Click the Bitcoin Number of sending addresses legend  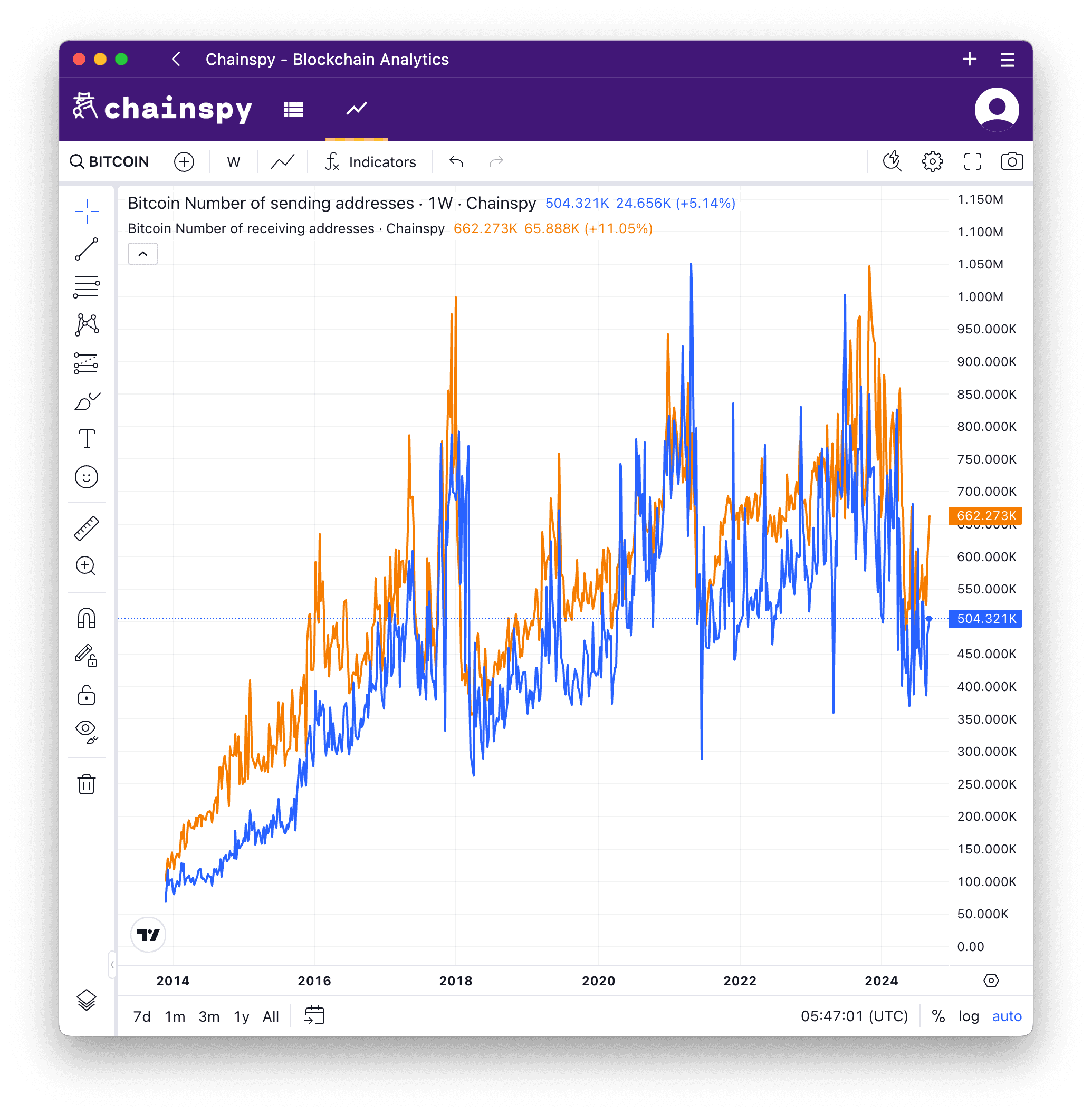331,203
